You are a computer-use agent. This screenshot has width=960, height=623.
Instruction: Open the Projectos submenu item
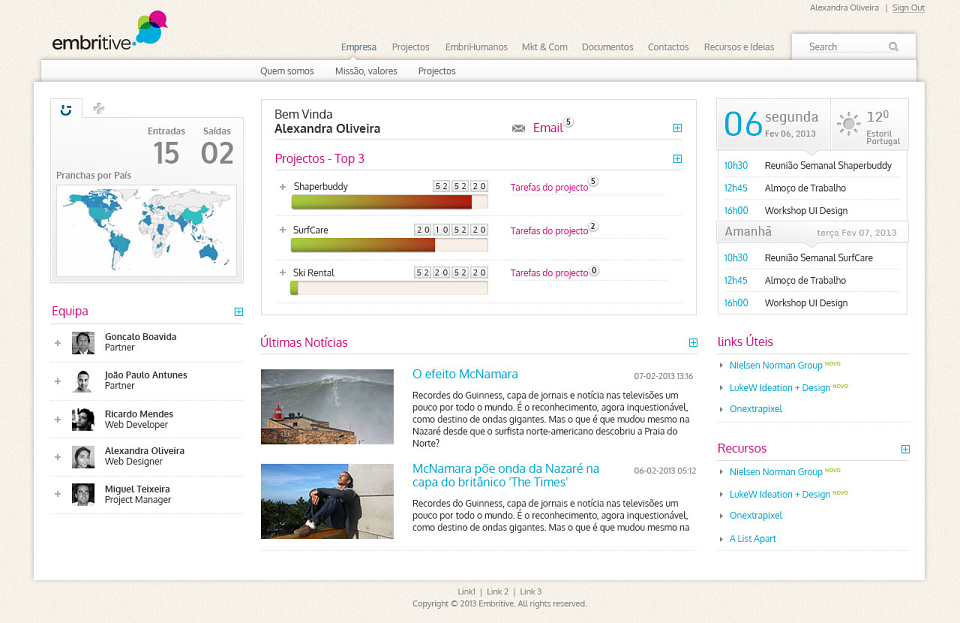[x=437, y=71]
